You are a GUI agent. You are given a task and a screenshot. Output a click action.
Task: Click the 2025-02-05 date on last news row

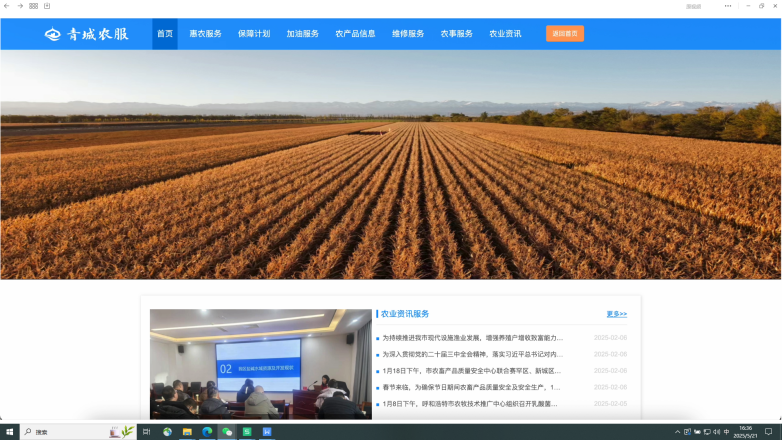point(610,404)
